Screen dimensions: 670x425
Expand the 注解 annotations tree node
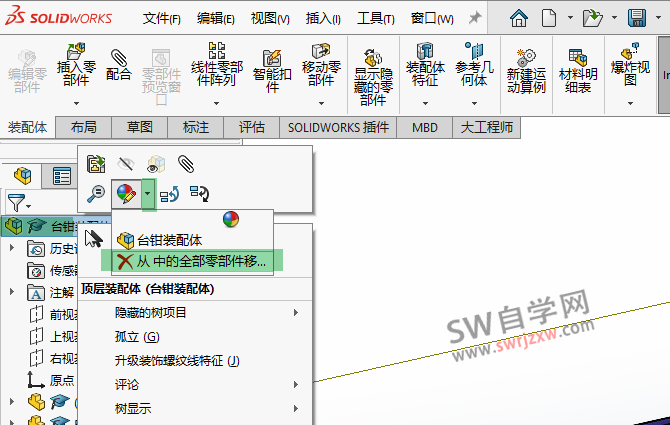pos(12,292)
